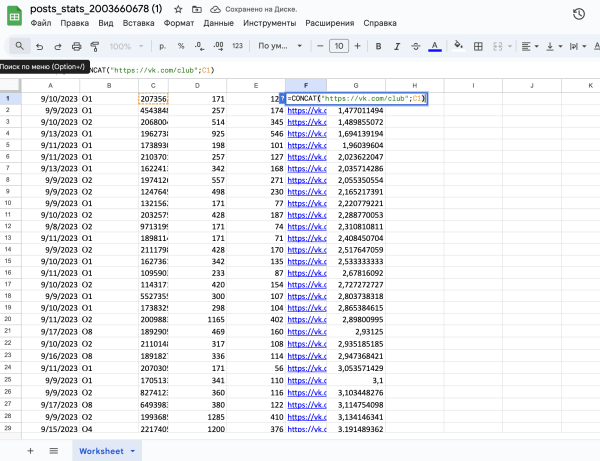
Task: Open the zoom 100% dropdown
Action: point(125,46)
